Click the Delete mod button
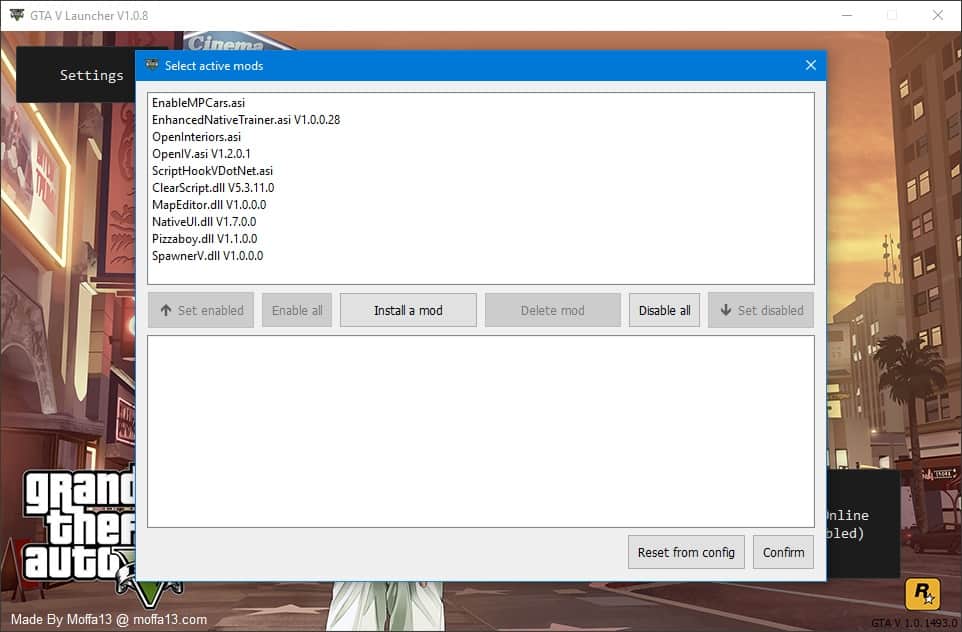Screen dimensions: 962x632 tap(552, 310)
